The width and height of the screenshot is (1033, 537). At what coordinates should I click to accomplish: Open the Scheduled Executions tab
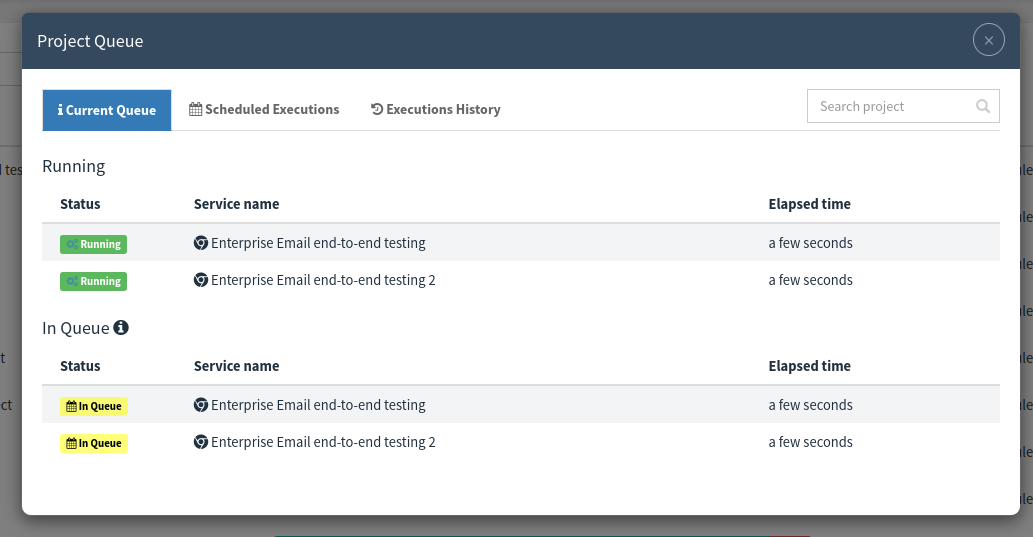pos(264,109)
